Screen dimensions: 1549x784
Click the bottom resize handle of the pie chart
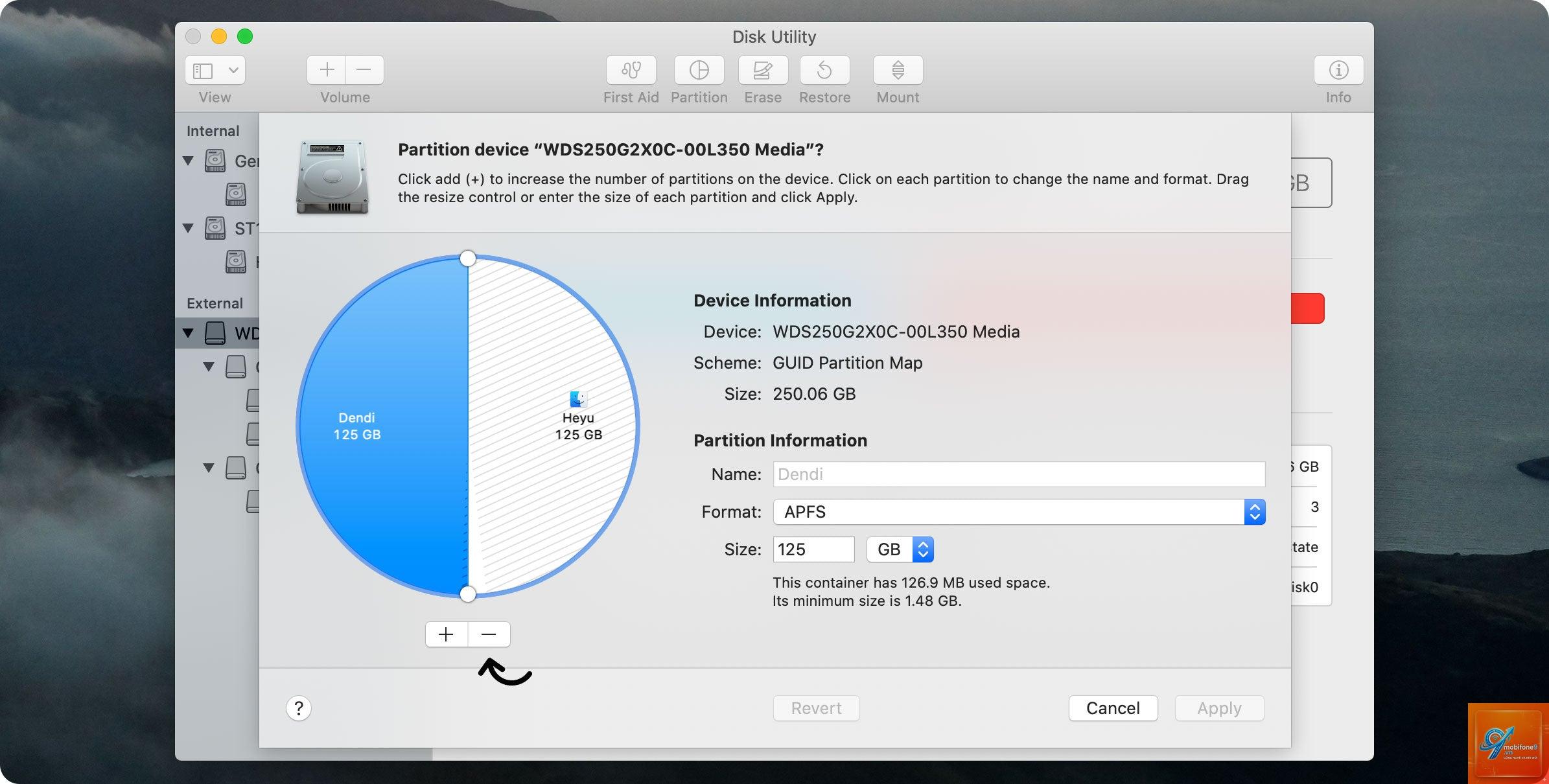(468, 594)
